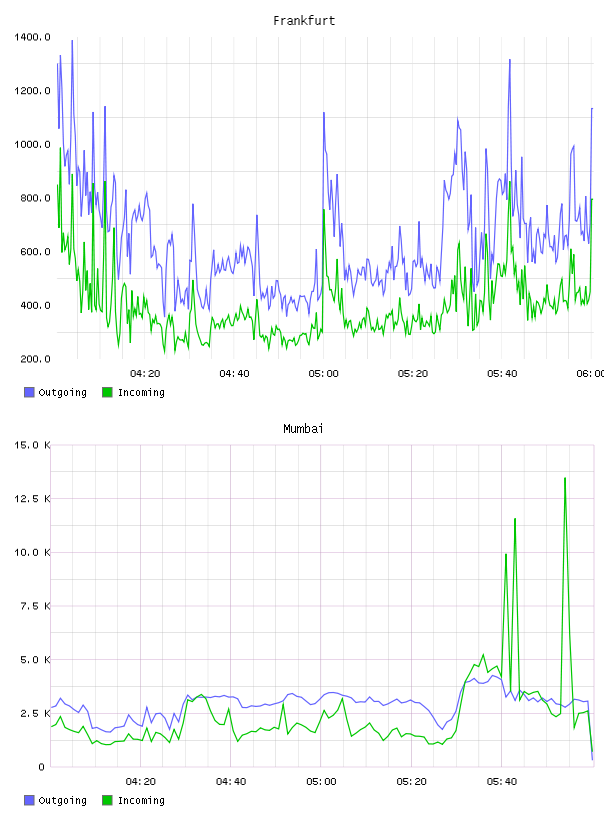This screenshot has width=608, height=816.
Task: Click the green Incoming swatch in Mumbai legend
Action: 107,800
